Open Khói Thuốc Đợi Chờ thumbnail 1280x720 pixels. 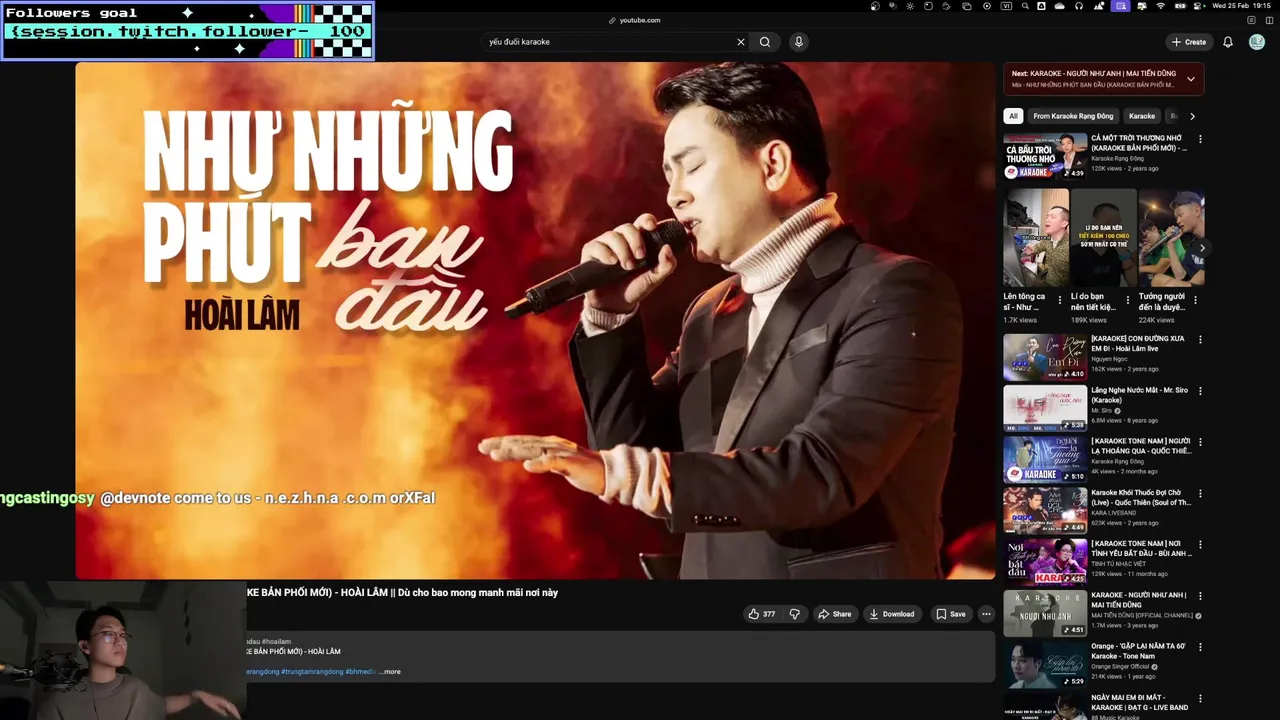pyautogui.click(x=1045, y=511)
